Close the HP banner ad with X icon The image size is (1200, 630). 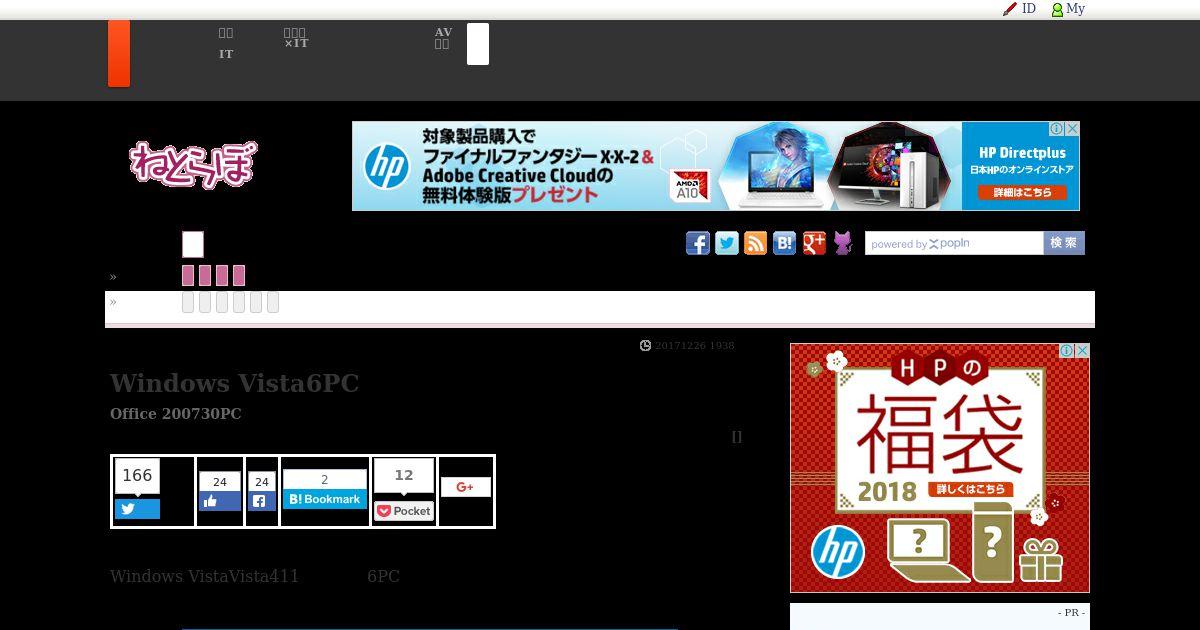coord(1072,129)
